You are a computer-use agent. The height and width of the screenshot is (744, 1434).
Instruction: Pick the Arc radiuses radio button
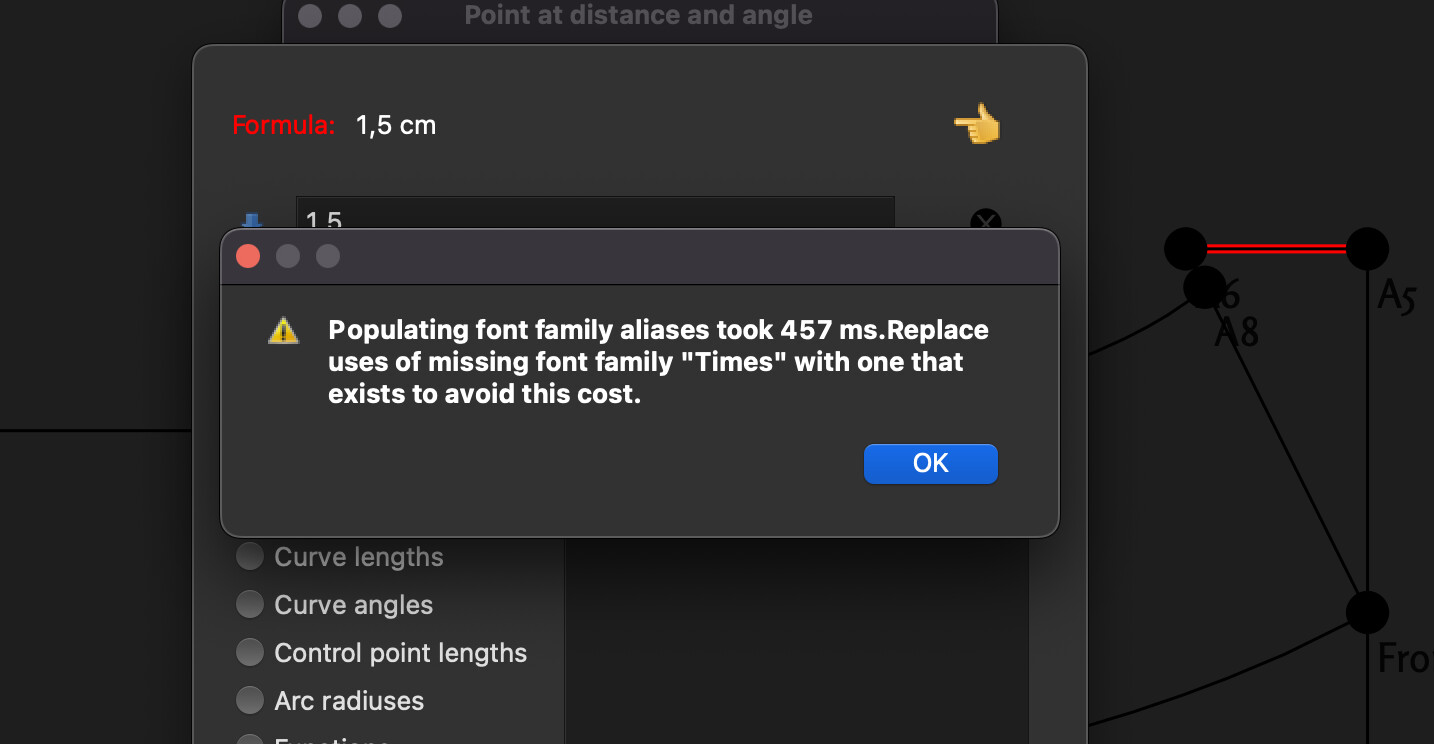pos(250,701)
